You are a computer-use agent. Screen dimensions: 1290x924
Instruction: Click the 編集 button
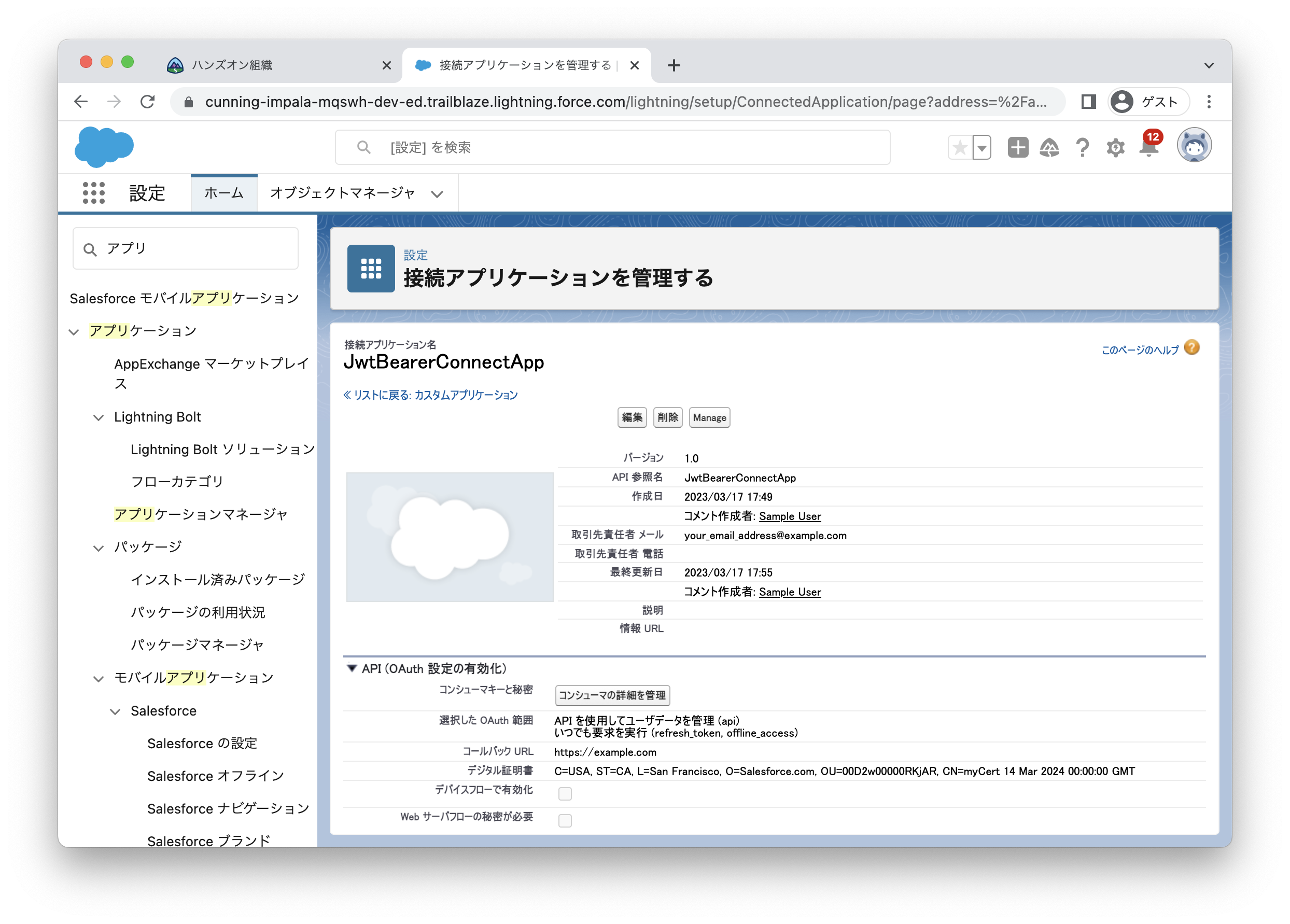pyautogui.click(x=632, y=417)
